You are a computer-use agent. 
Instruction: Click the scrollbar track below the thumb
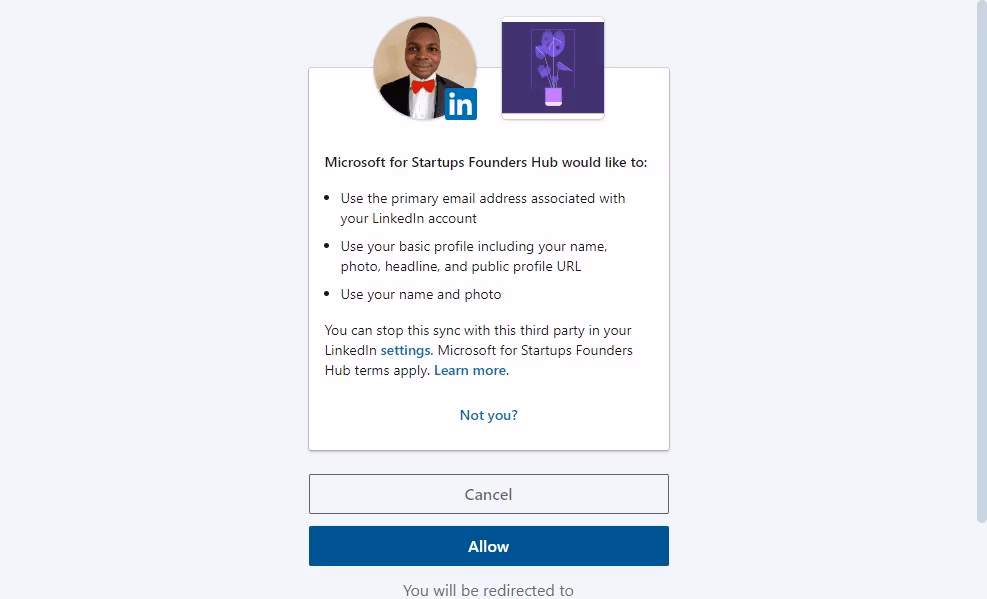[x=981, y=560]
